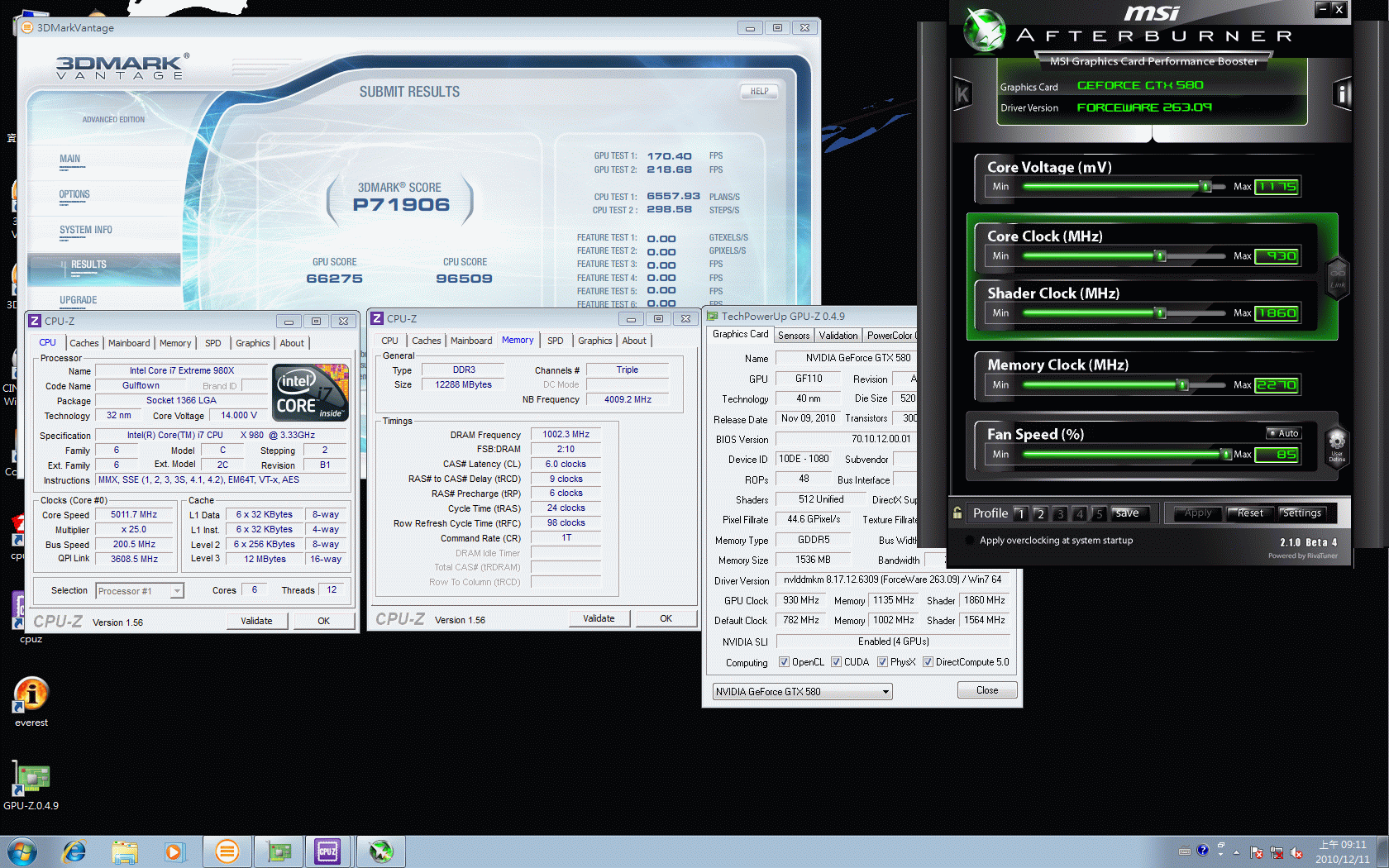1389x868 pixels.
Task: Open Windows Explorer from the taskbar
Action: pyautogui.click(x=125, y=851)
